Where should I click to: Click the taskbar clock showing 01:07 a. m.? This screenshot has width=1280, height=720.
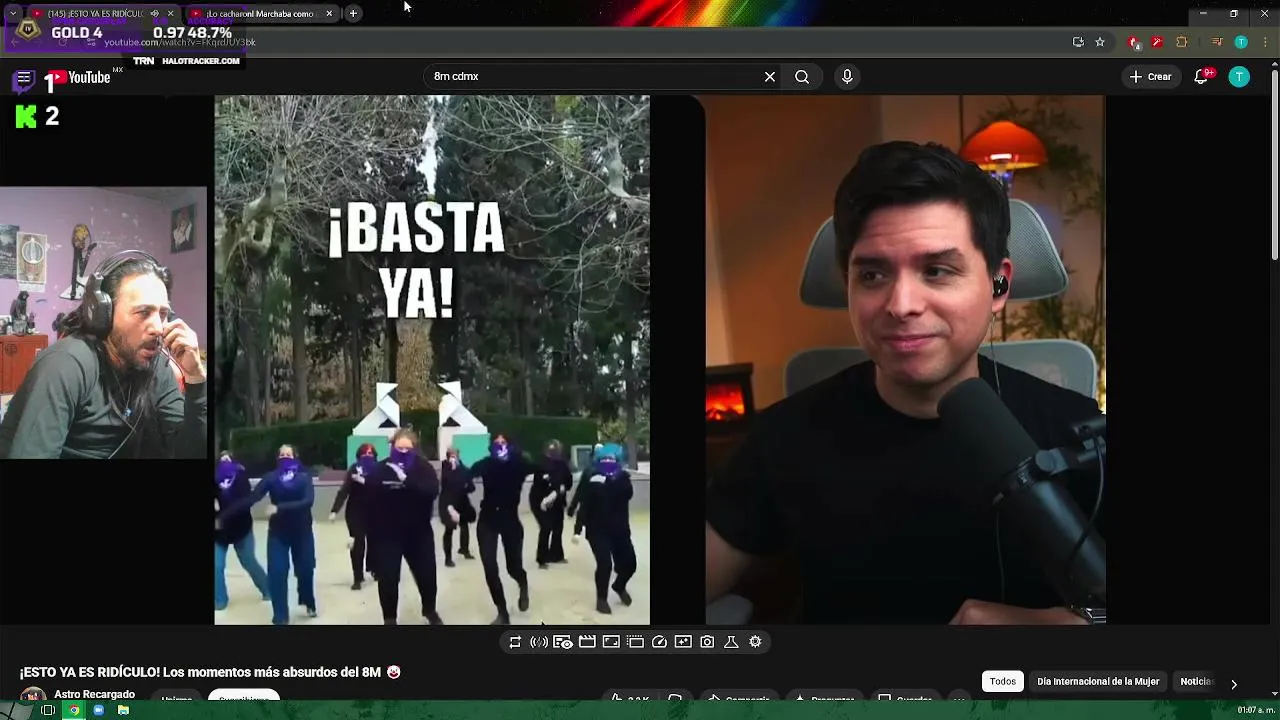1256,710
